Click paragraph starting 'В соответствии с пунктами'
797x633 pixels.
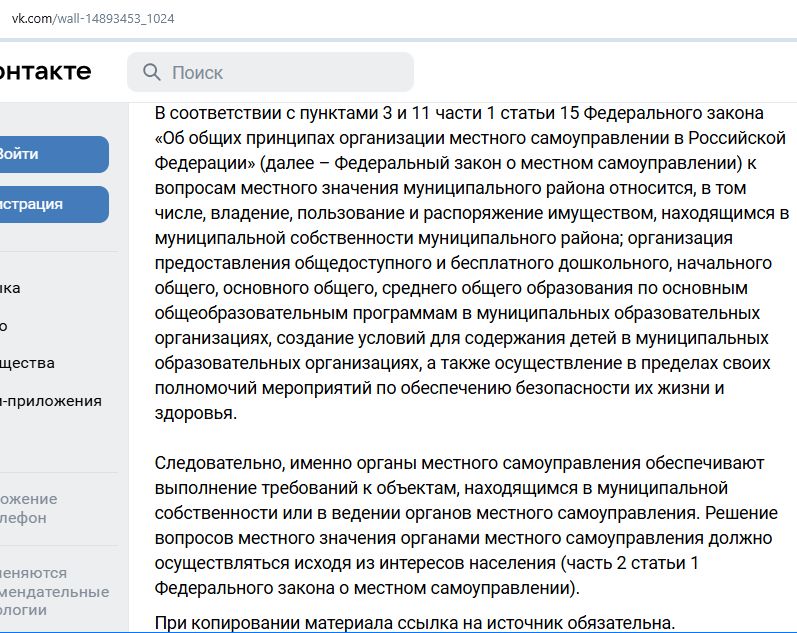460,113
